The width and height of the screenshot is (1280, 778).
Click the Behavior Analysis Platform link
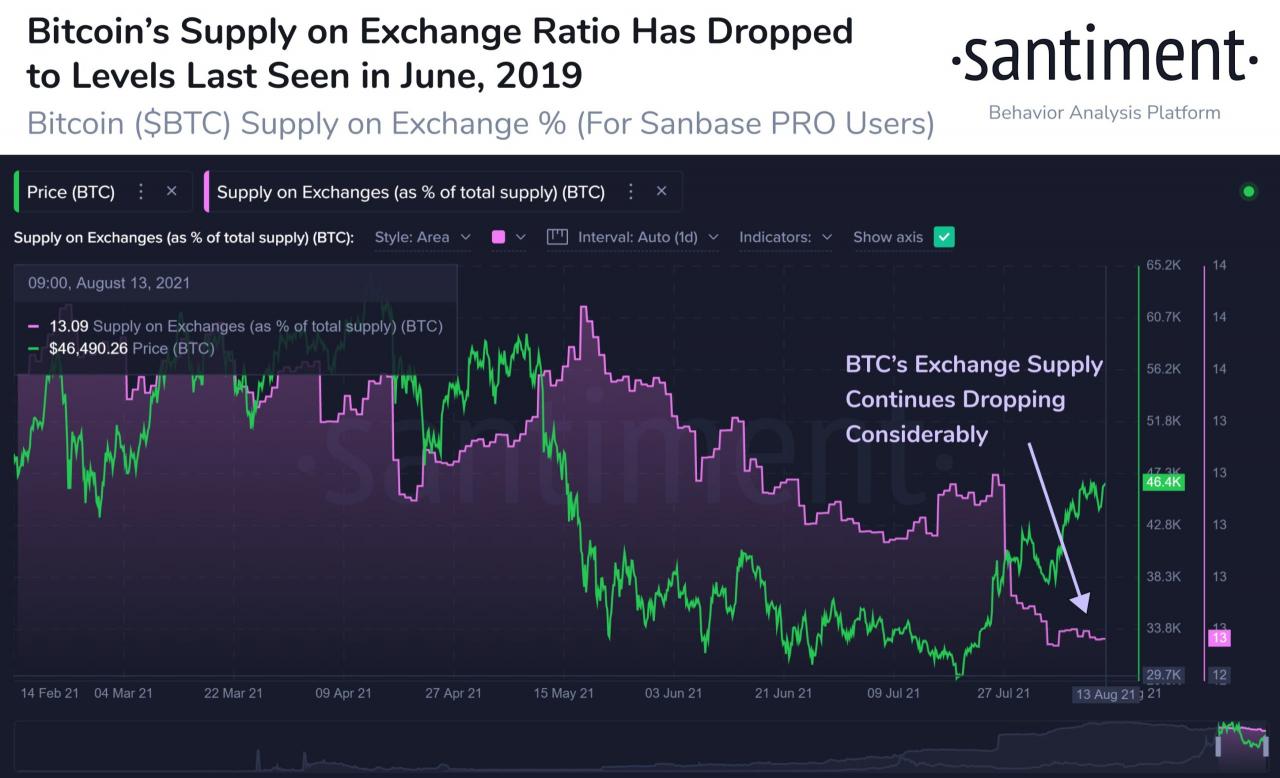(x=1104, y=113)
